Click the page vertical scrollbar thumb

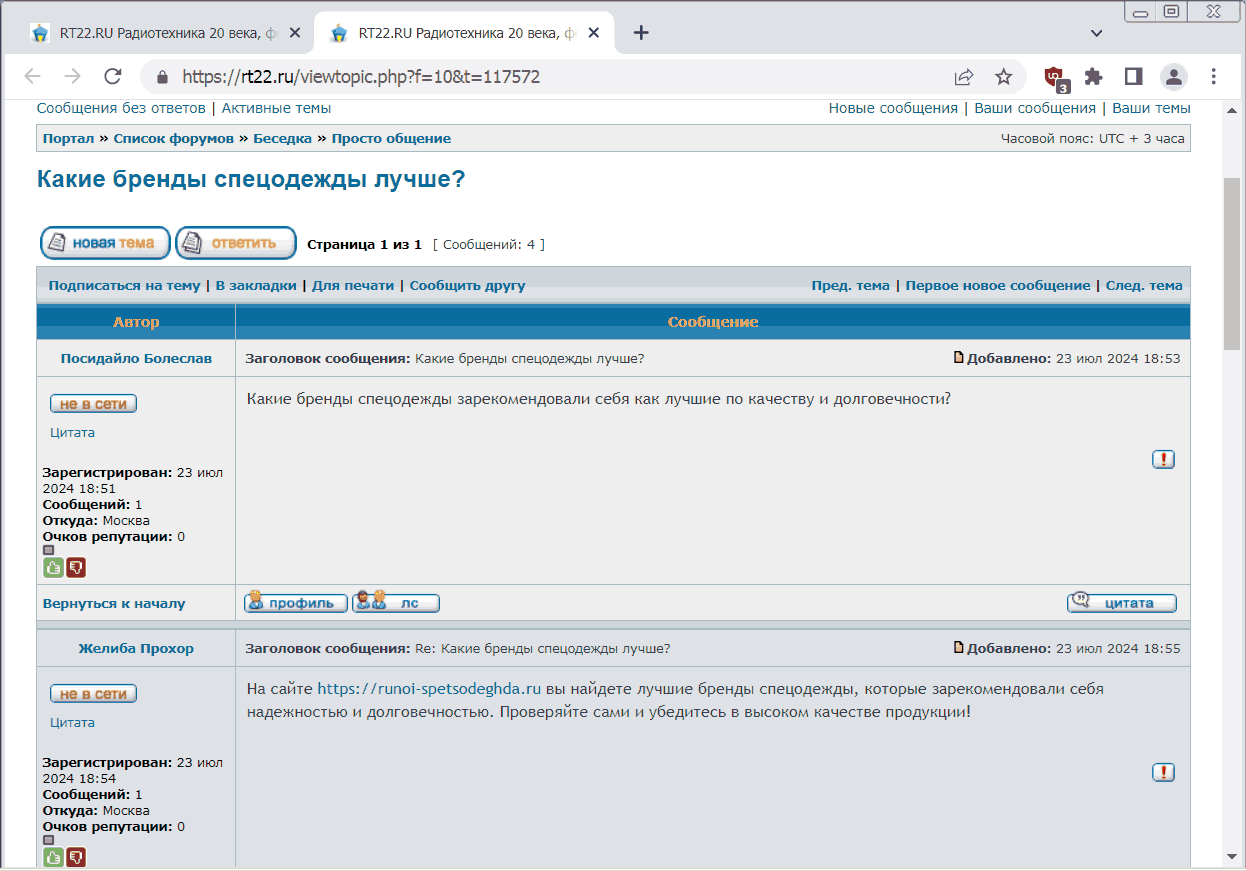click(x=1232, y=262)
